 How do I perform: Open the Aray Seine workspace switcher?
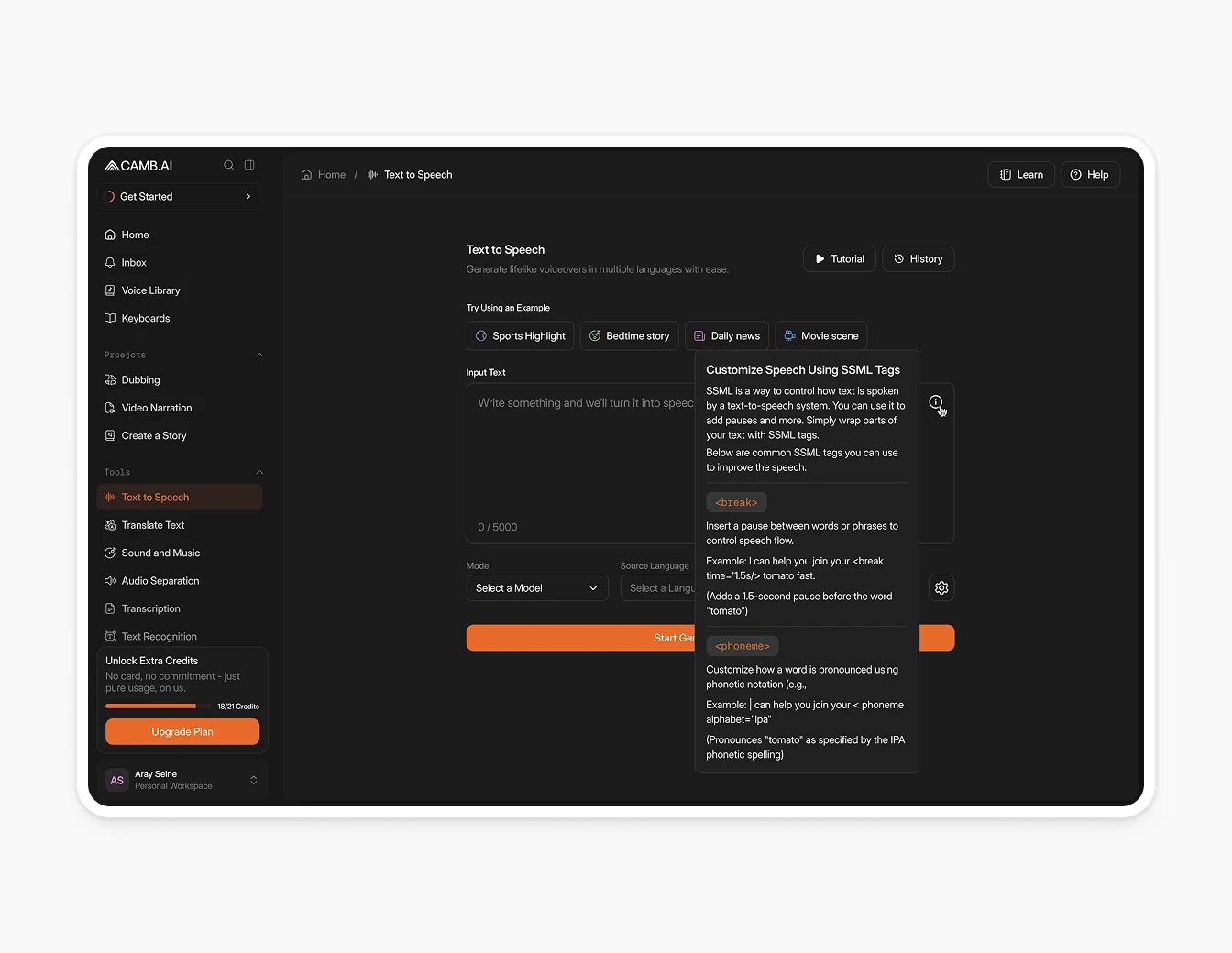[181, 780]
